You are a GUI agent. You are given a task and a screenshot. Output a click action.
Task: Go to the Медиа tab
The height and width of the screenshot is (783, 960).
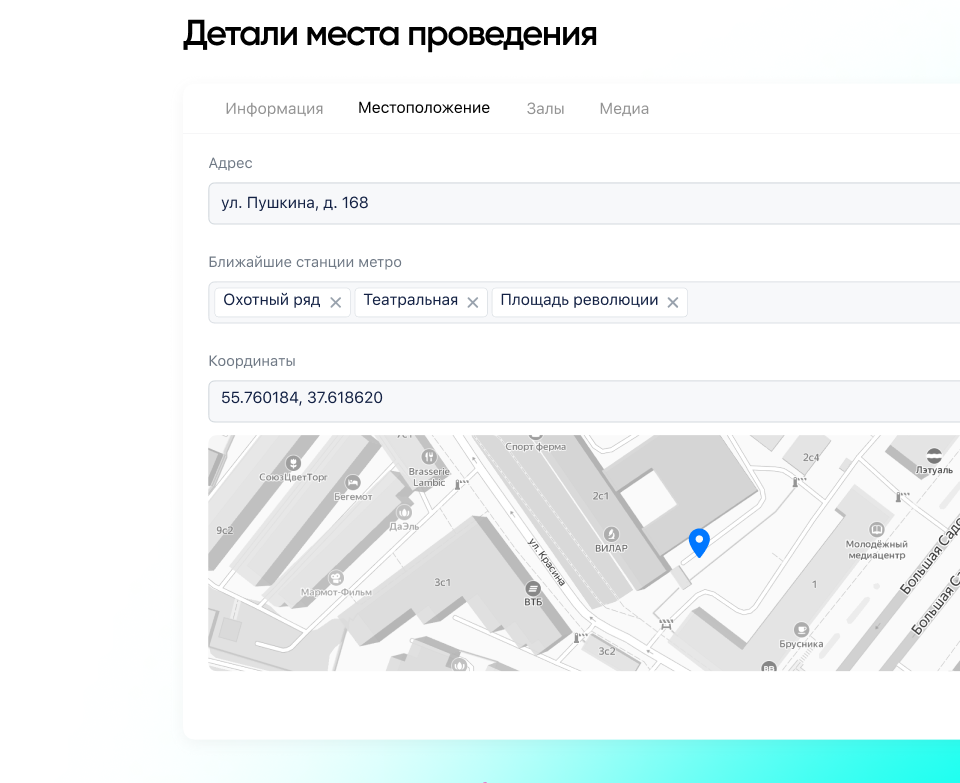click(x=624, y=109)
